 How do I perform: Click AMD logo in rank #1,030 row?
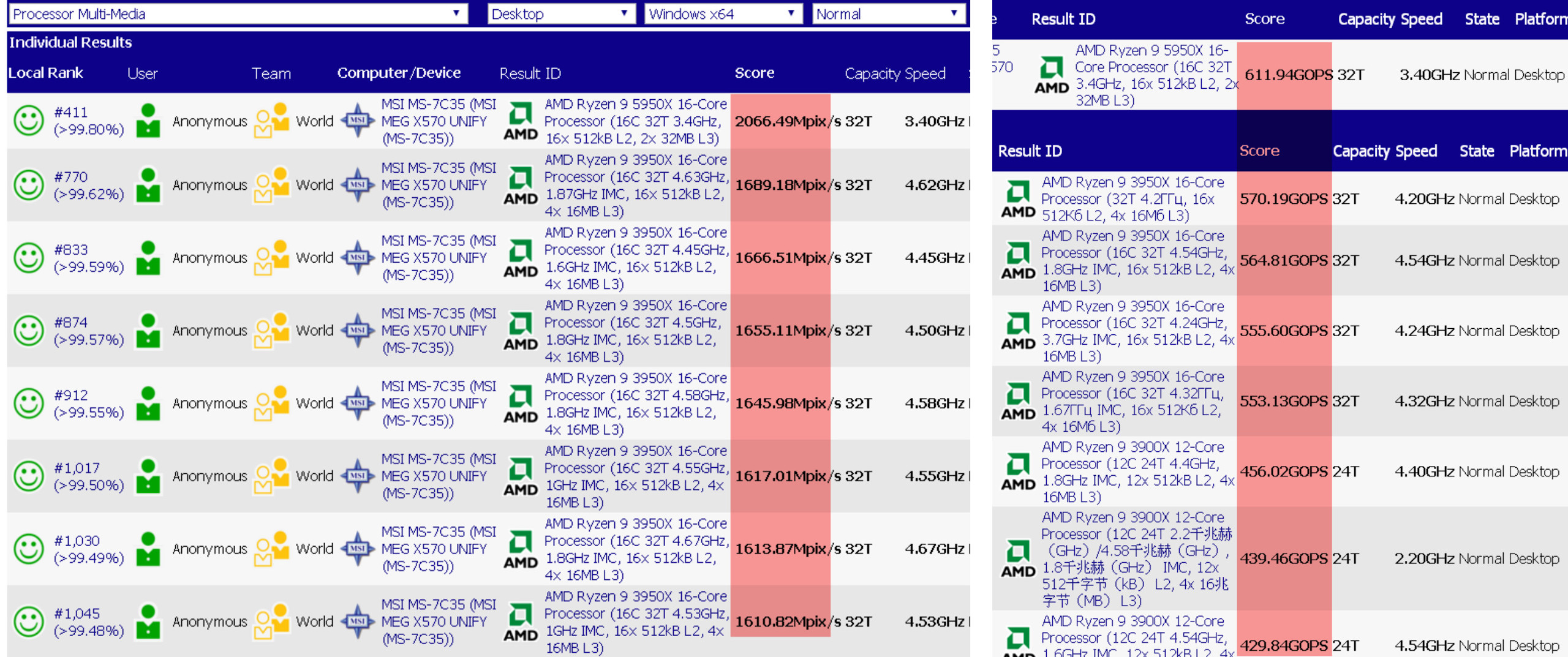(x=521, y=549)
